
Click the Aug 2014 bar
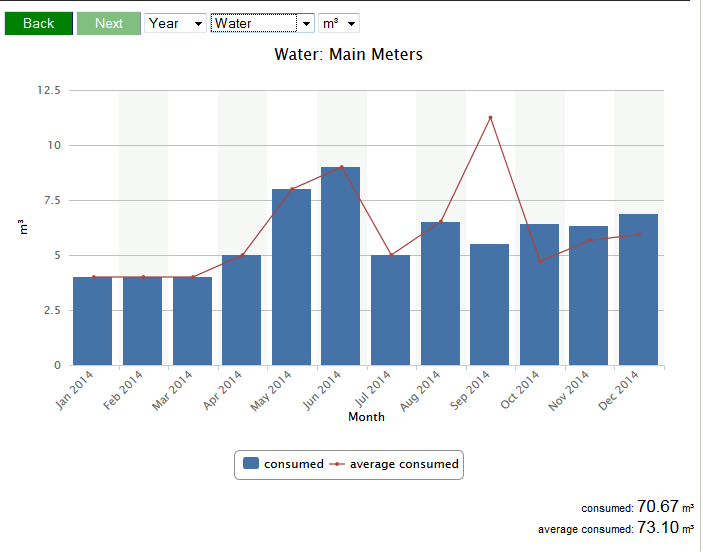tap(440, 294)
